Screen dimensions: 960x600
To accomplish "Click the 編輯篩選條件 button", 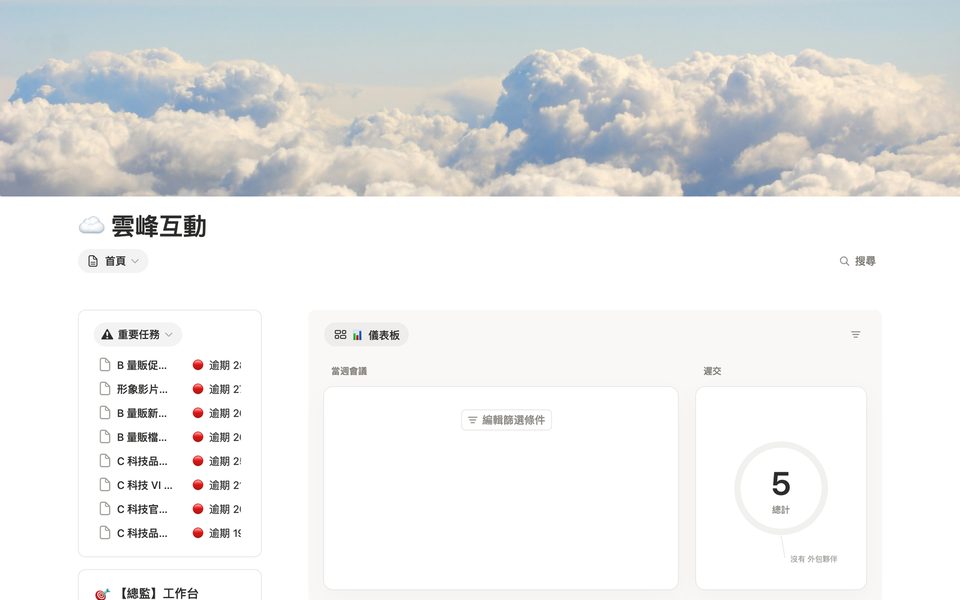I will click(506, 420).
